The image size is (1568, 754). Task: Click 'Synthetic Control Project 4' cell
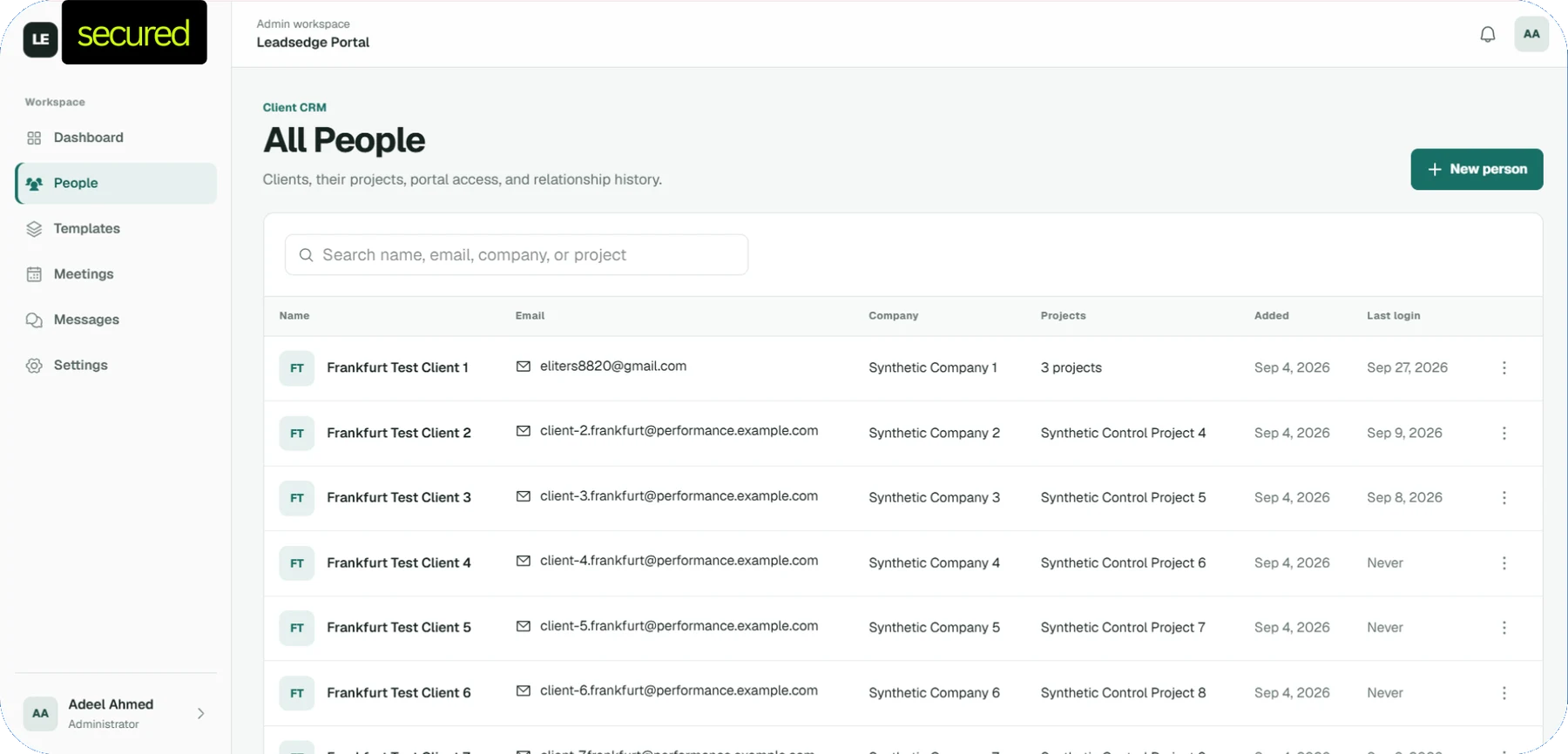1124,434
